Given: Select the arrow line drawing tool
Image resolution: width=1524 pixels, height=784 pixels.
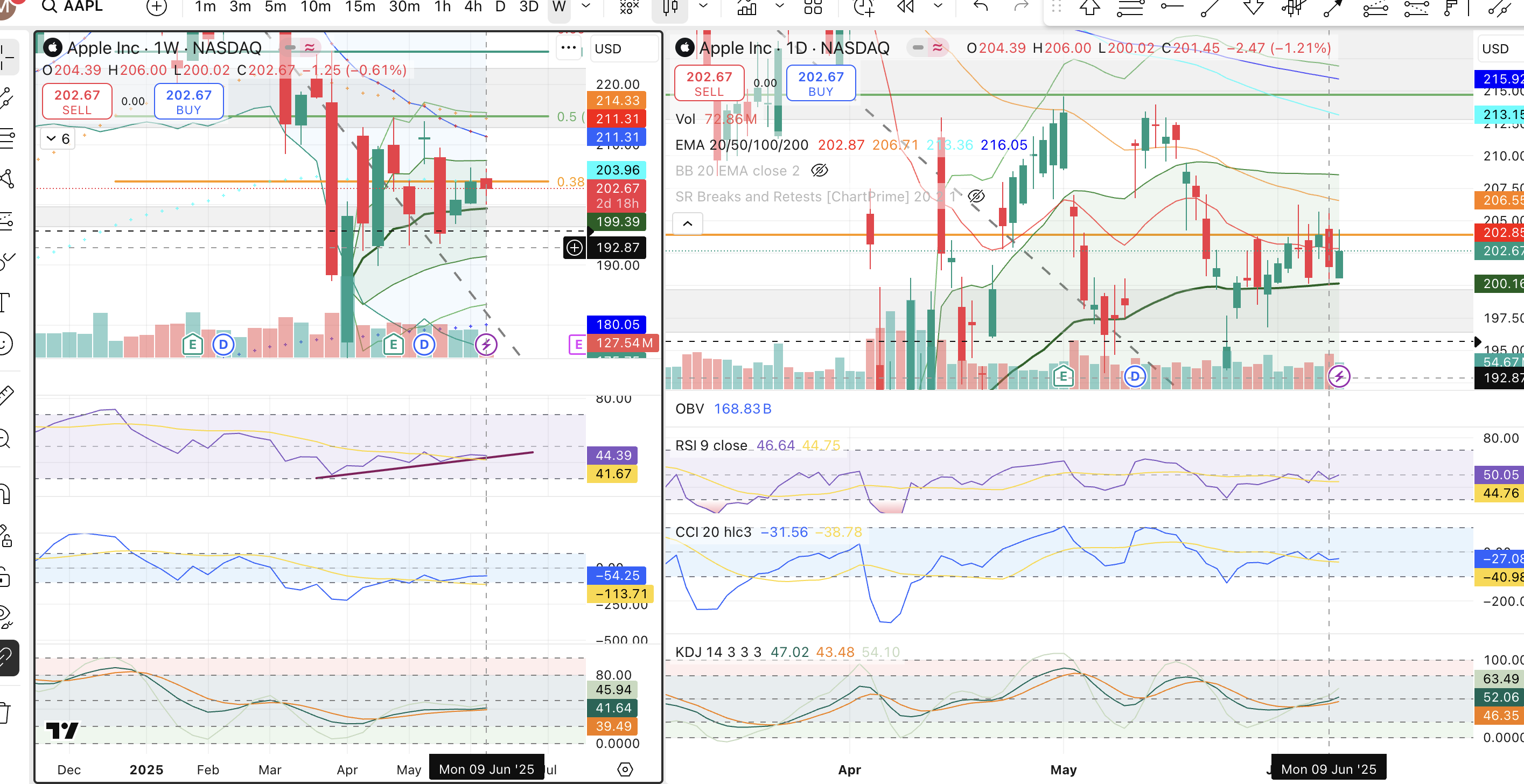Looking at the screenshot, I should point(1333,8).
